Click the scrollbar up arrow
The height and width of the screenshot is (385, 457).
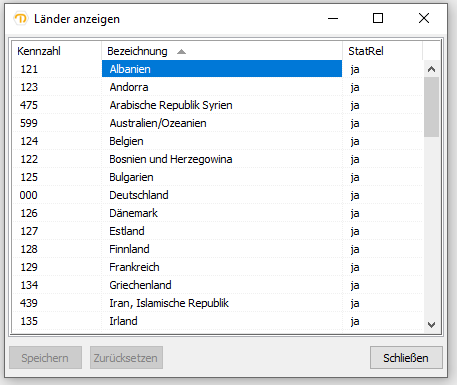[x=431, y=69]
